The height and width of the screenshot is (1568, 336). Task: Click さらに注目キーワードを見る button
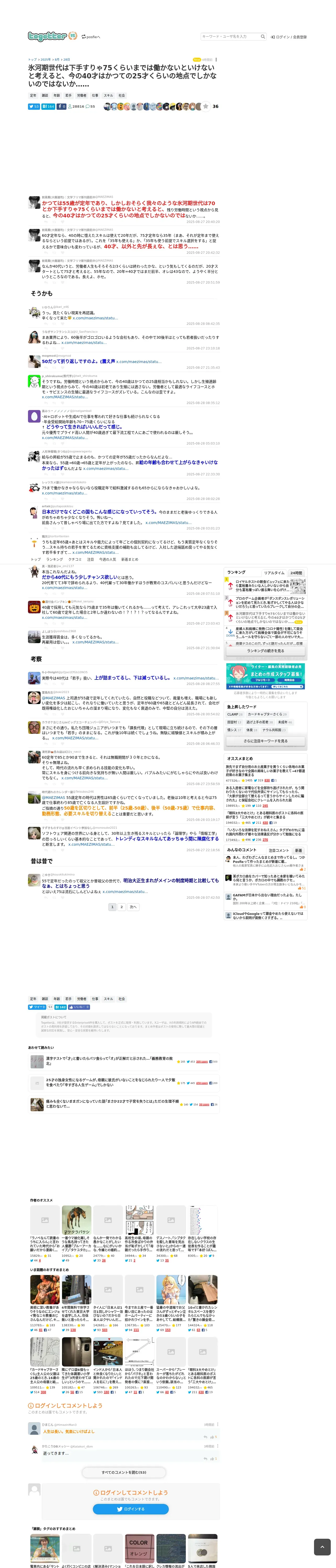(265, 741)
